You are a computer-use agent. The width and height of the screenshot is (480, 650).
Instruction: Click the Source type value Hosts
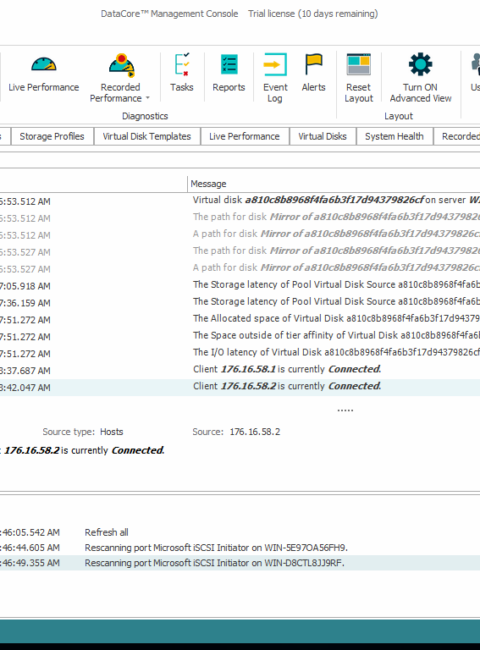tap(112, 432)
